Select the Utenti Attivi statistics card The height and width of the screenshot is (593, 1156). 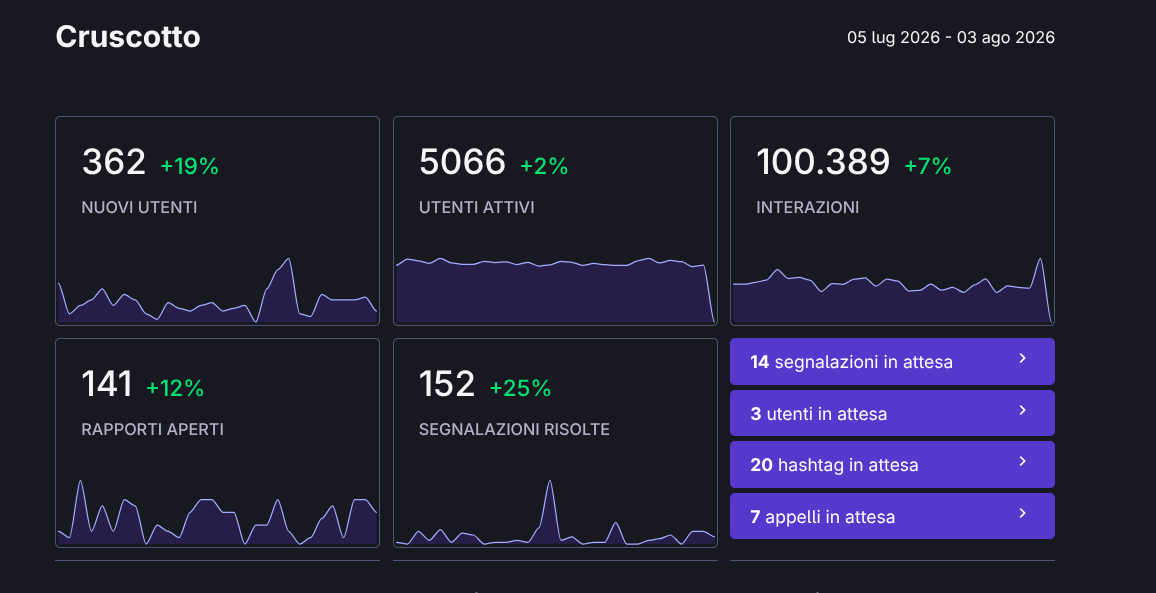[555, 221]
